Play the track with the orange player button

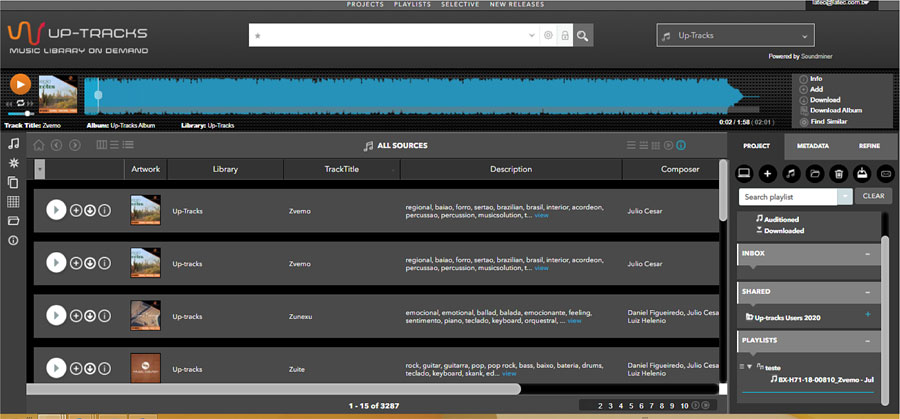point(20,84)
